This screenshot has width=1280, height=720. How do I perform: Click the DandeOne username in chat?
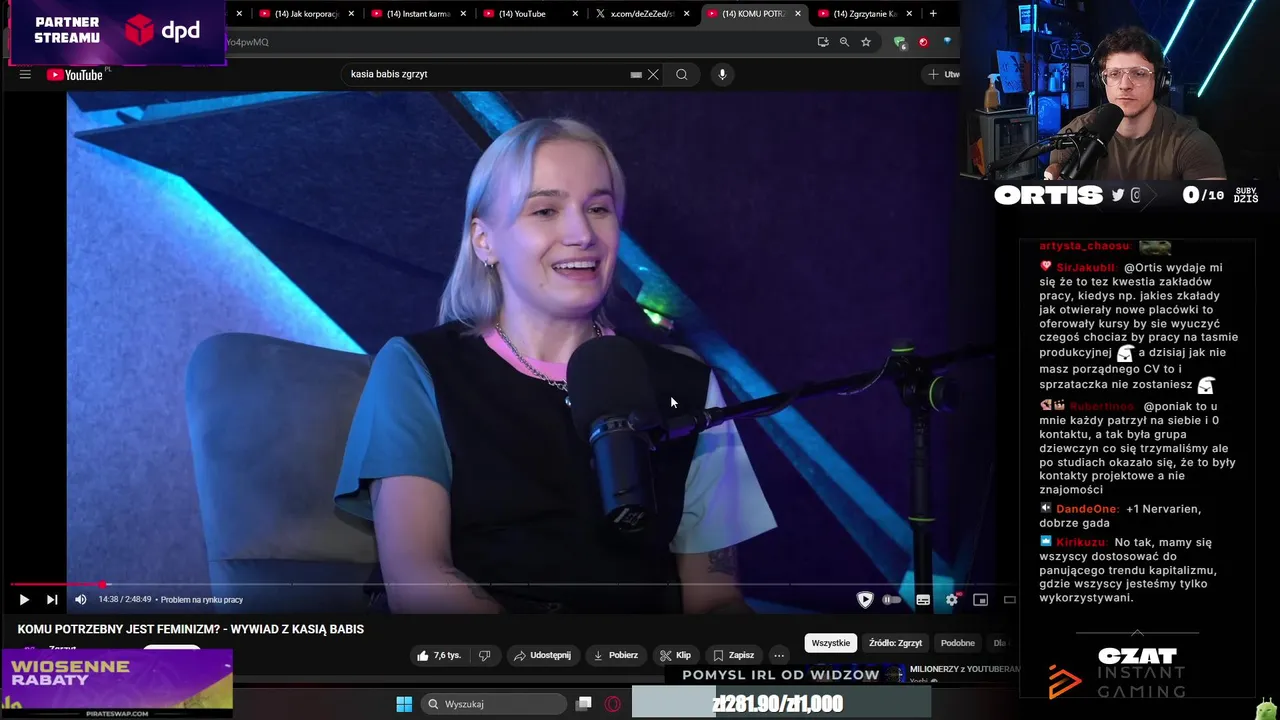(x=1086, y=509)
